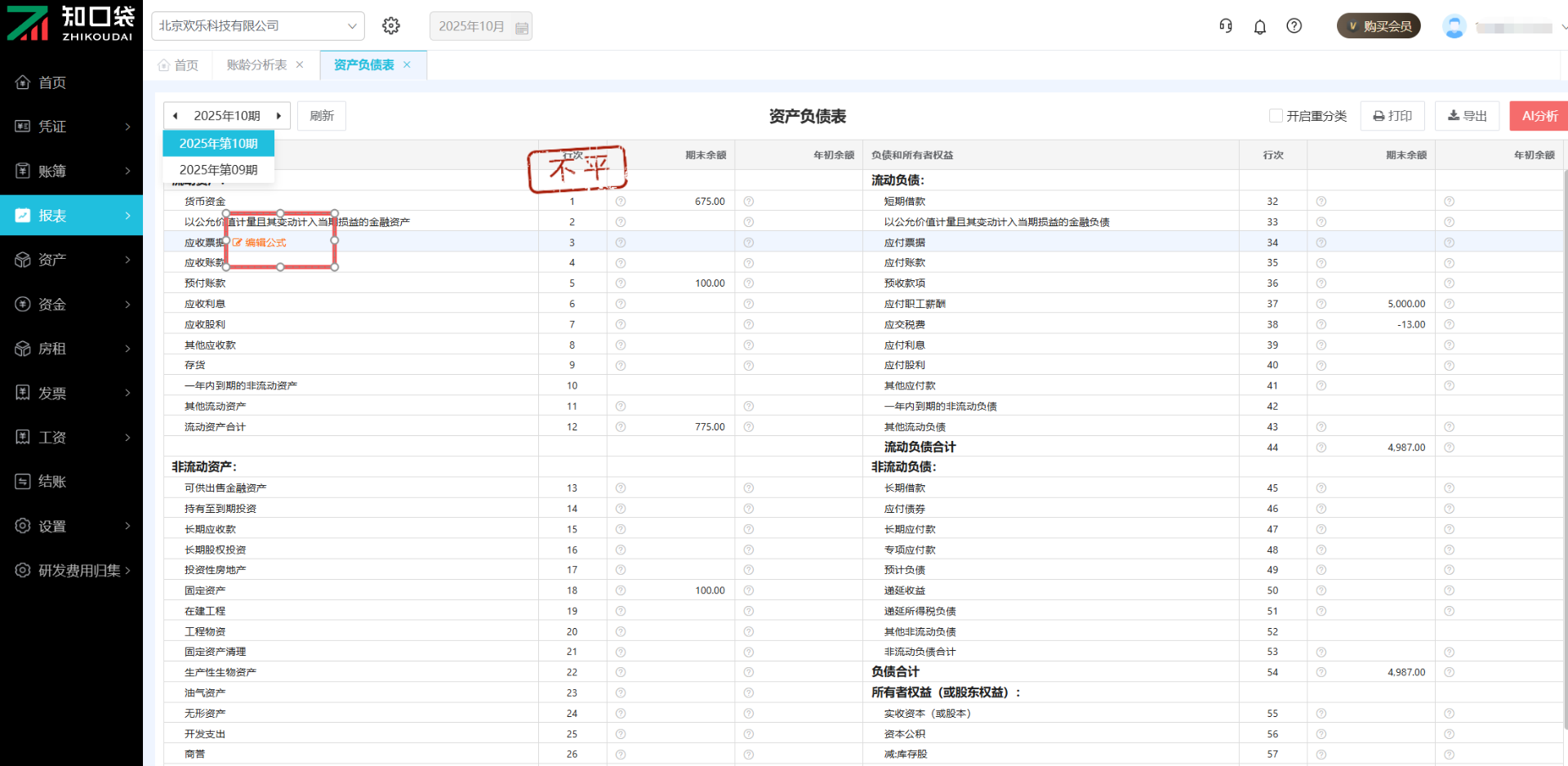Close the 资产负债表 tab
The width and height of the screenshot is (1568, 766).
pos(407,65)
